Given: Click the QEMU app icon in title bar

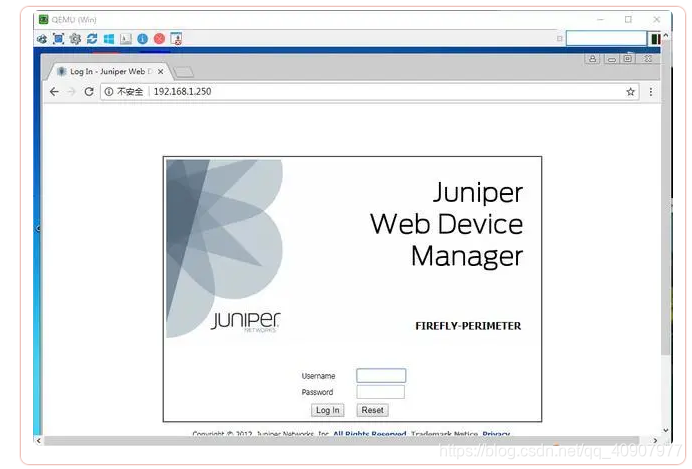Looking at the screenshot, I should point(43,19).
